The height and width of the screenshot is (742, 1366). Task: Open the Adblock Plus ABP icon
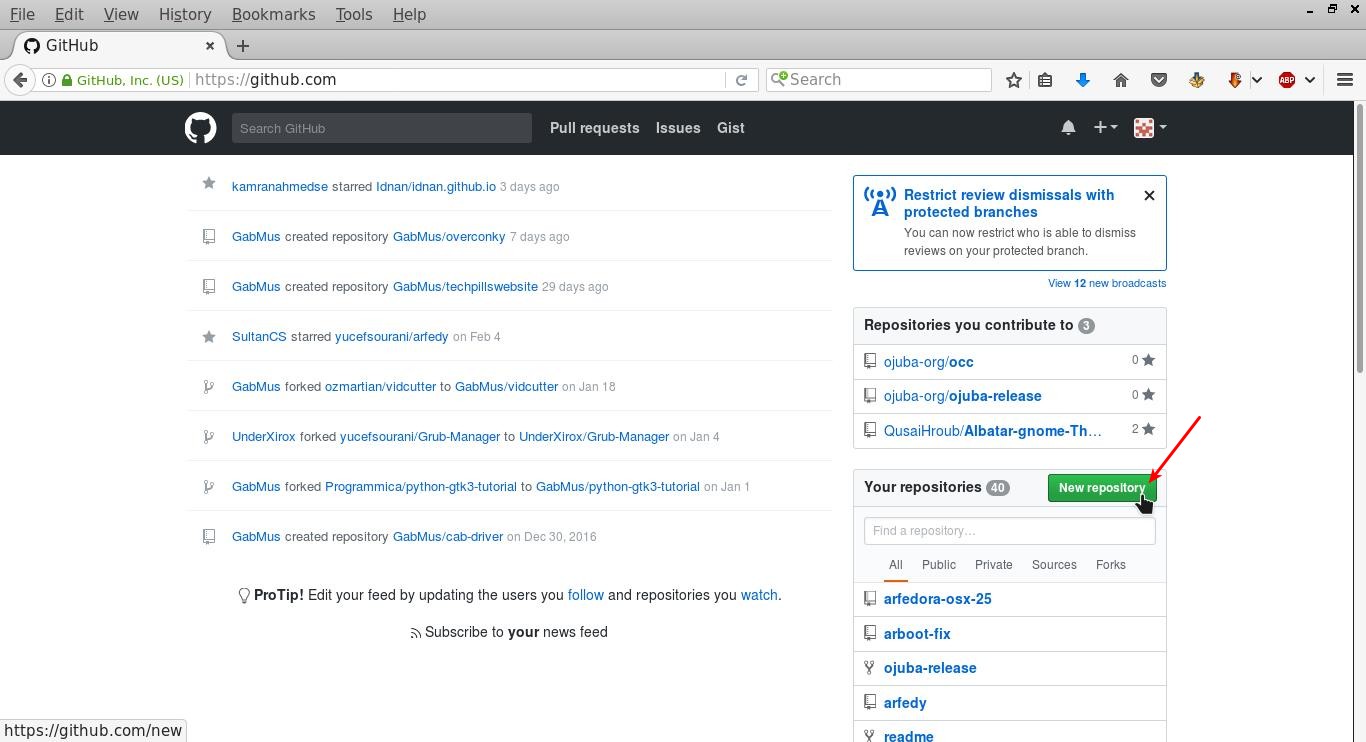coord(1287,80)
